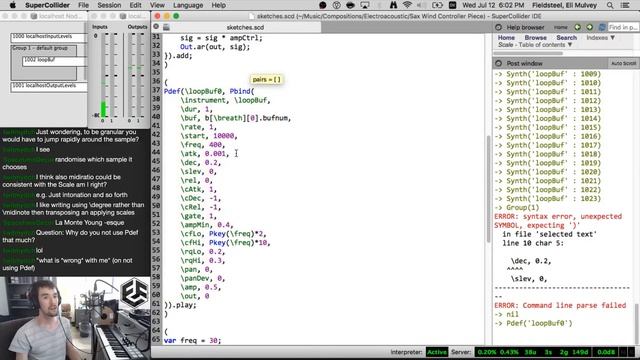The image size is (640, 360).
Task: Click the \start, 10000 line in editor
Action: coord(209,136)
